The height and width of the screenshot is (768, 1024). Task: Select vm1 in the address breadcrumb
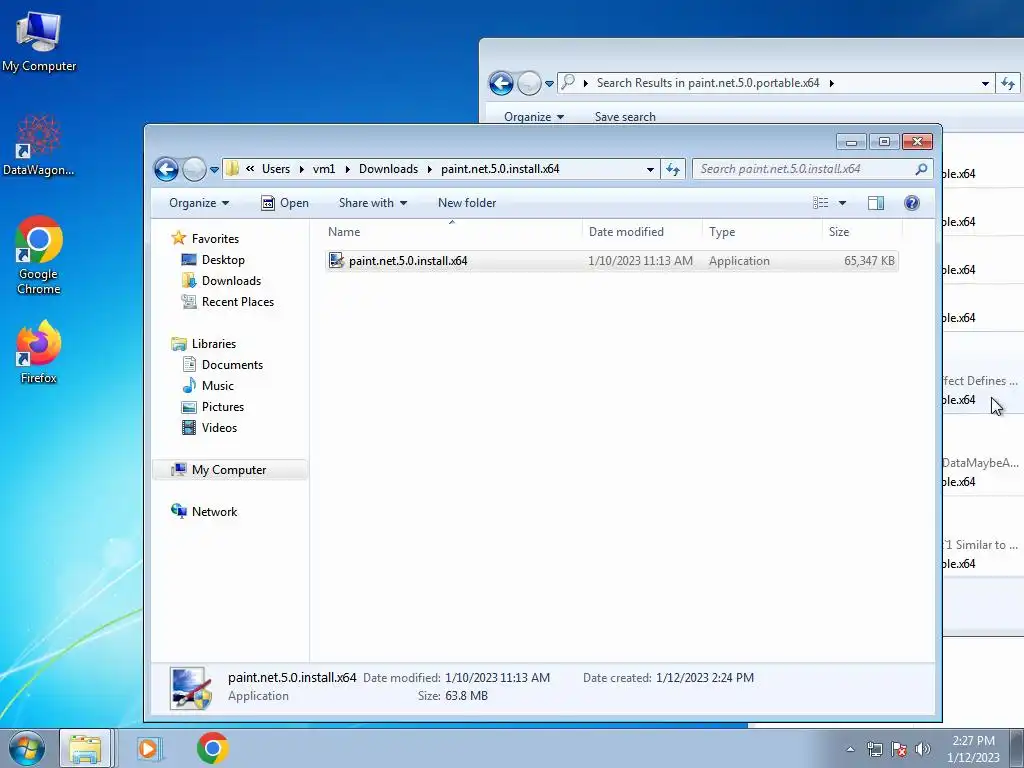point(324,168)
